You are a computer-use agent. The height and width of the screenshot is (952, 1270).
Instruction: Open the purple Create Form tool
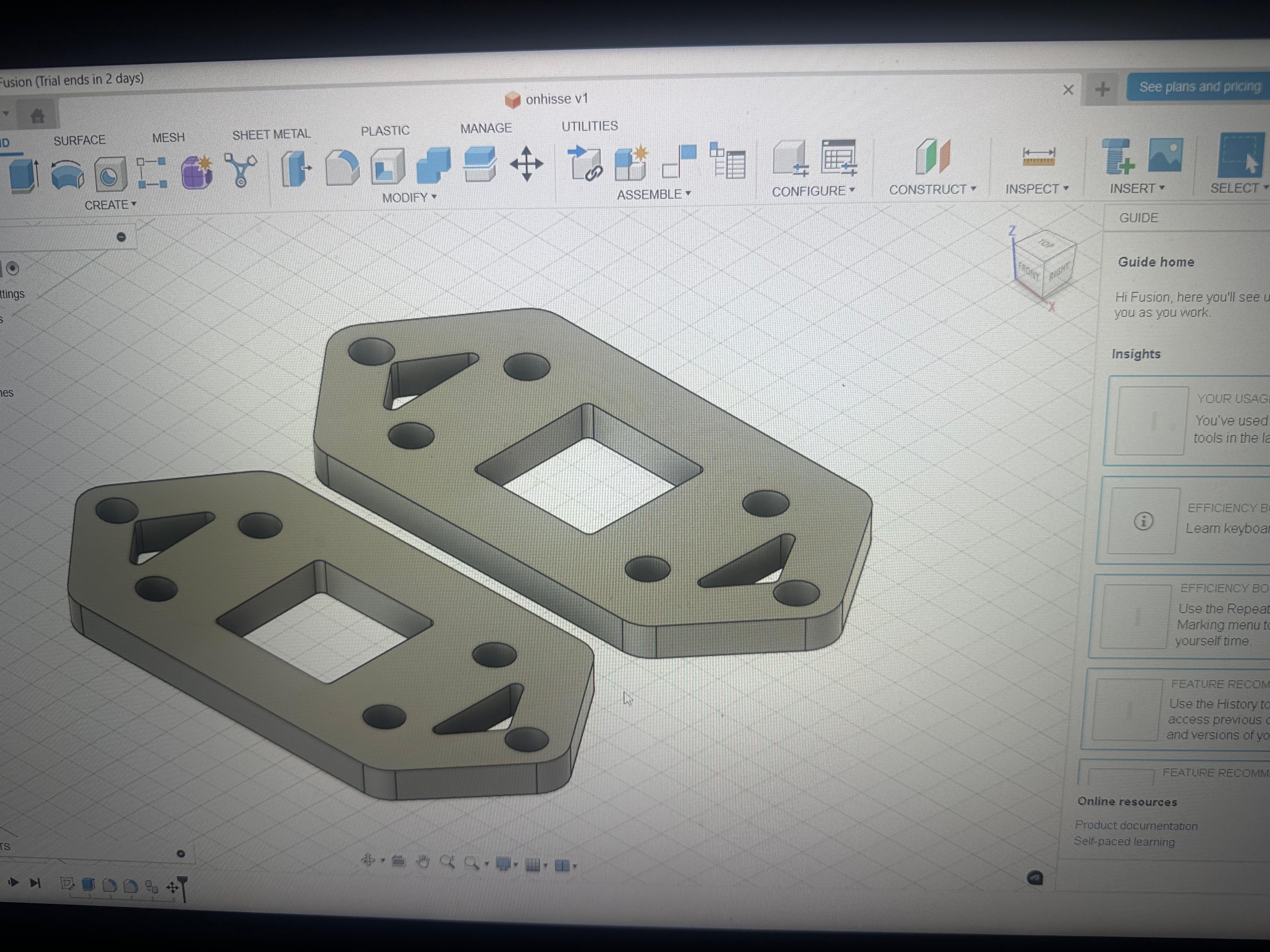pyautogui.click(x=197, y=172)
